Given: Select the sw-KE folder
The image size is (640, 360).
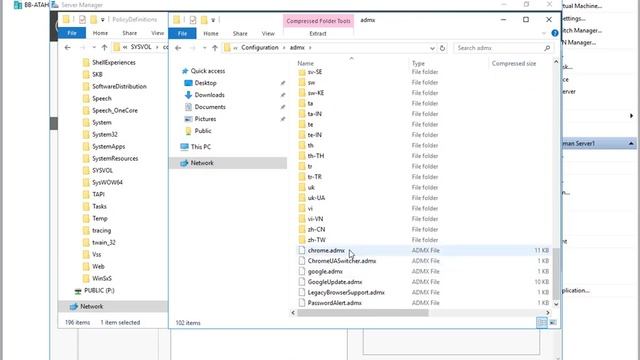Looking at the screenshot, I should pos(316,93).
